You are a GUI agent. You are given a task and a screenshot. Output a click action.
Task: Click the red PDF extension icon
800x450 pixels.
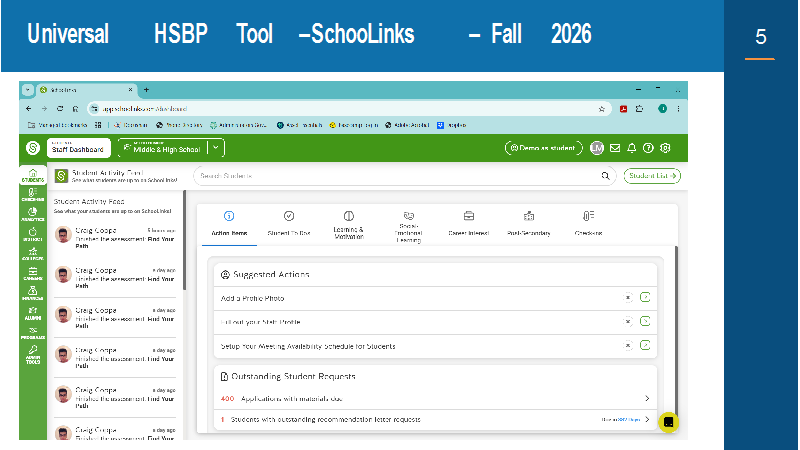coord(623,109)
